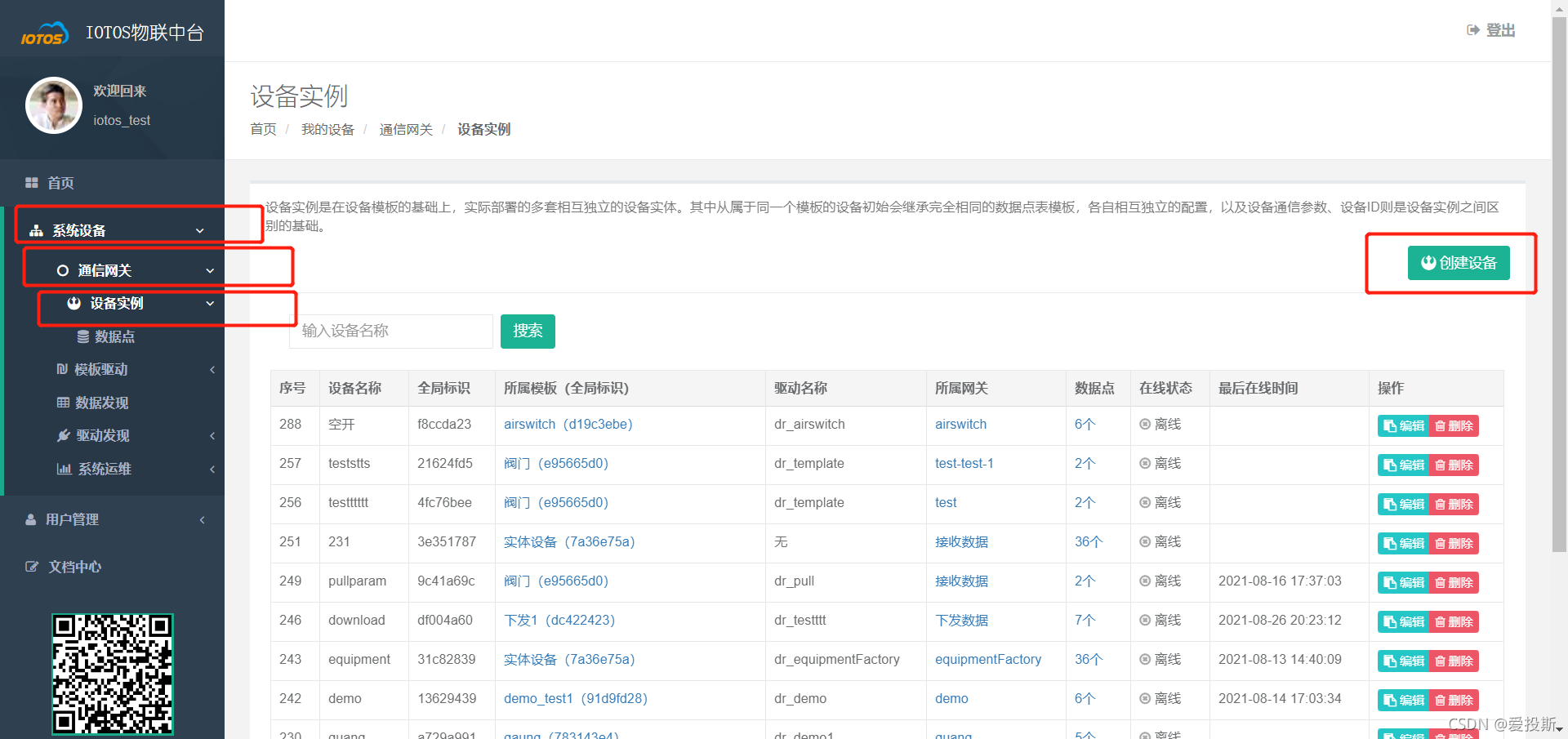The height and width of the screenshot is (739, 1568).
Task: Open the equipmentFactory gateway link
Action: pos(987,659)
